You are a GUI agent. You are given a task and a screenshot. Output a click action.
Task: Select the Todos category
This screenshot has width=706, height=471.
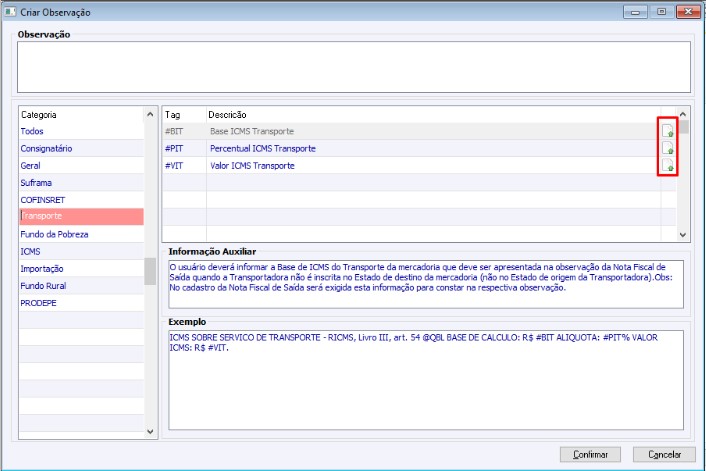pyautogui.click(x=81, y=131)
